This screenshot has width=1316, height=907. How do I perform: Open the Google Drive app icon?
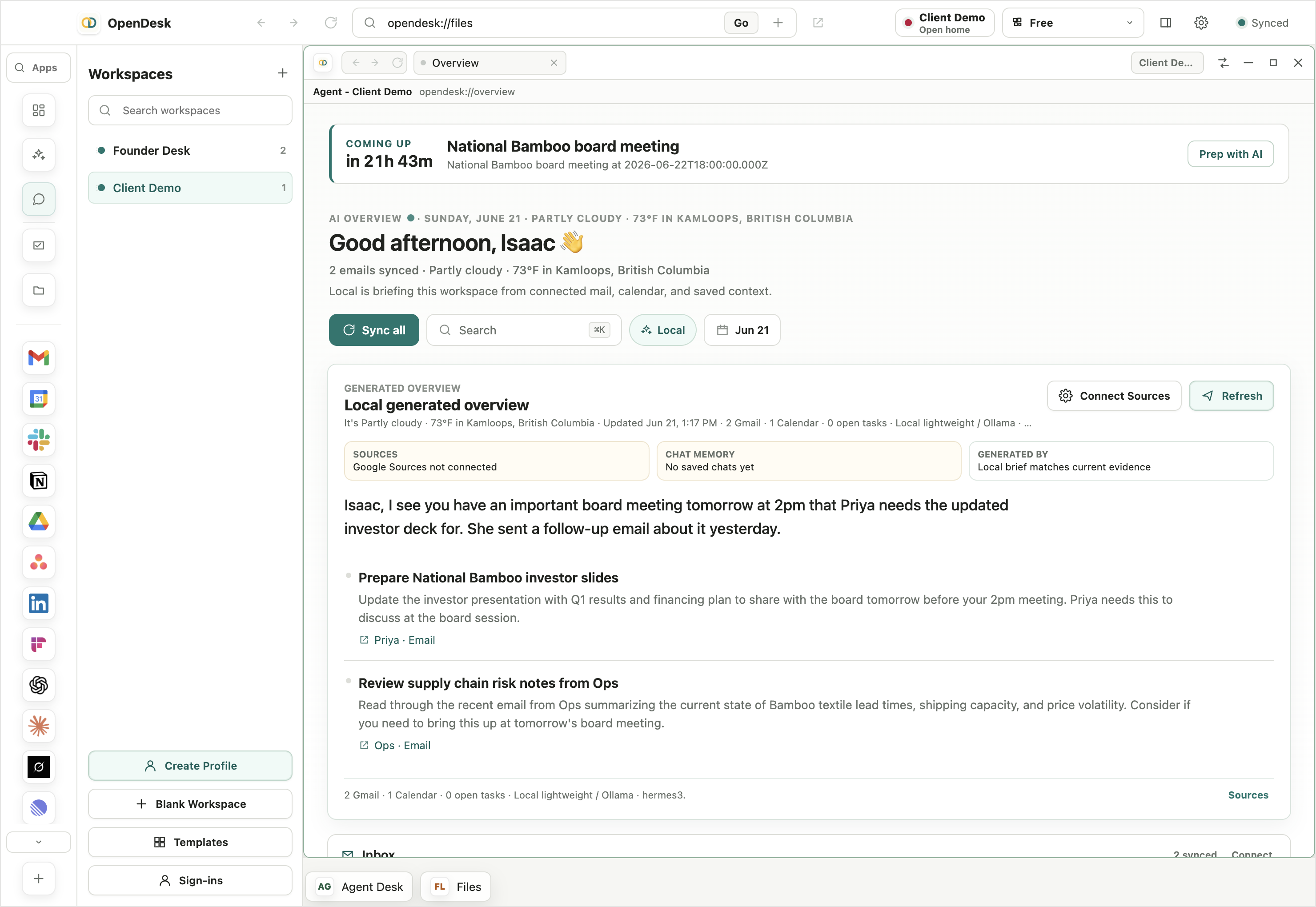point(39,522)
